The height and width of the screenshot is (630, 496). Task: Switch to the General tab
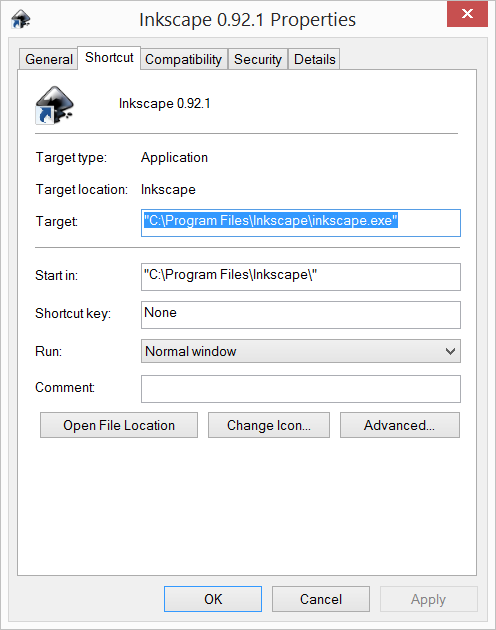[x=49, y=59]
